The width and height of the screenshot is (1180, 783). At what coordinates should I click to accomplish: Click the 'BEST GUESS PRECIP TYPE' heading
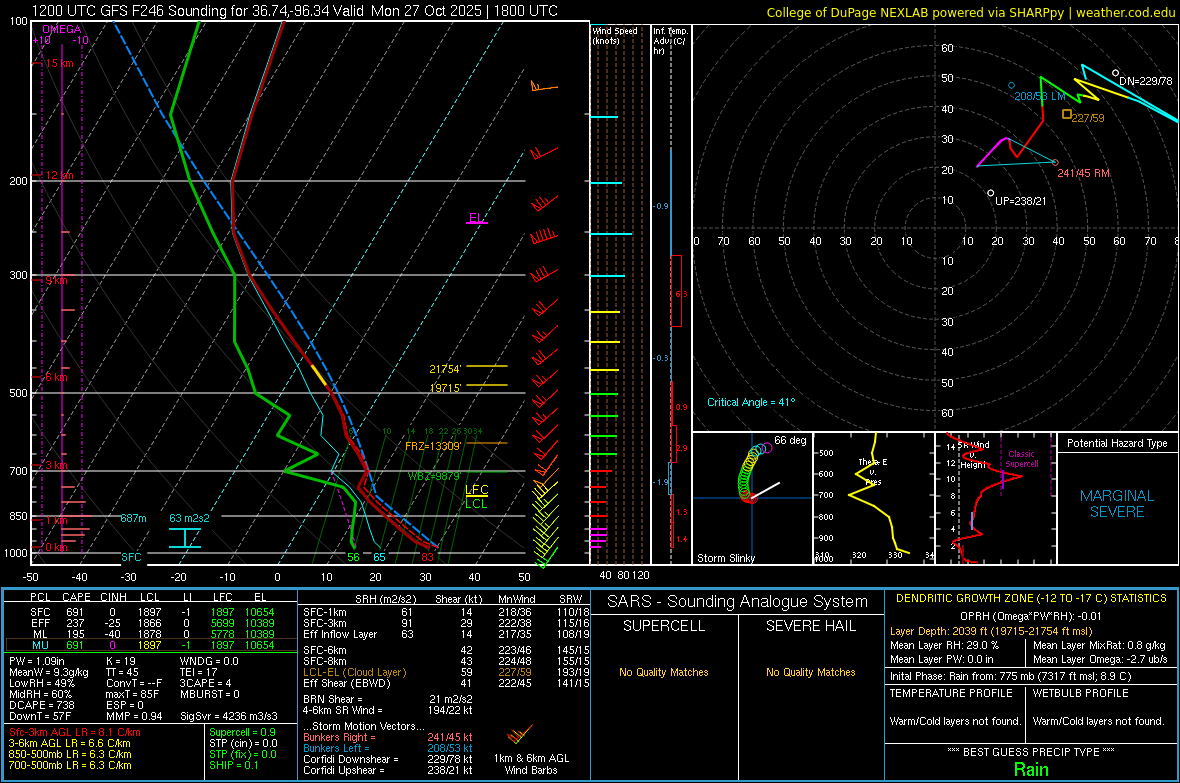point(1030,752)
